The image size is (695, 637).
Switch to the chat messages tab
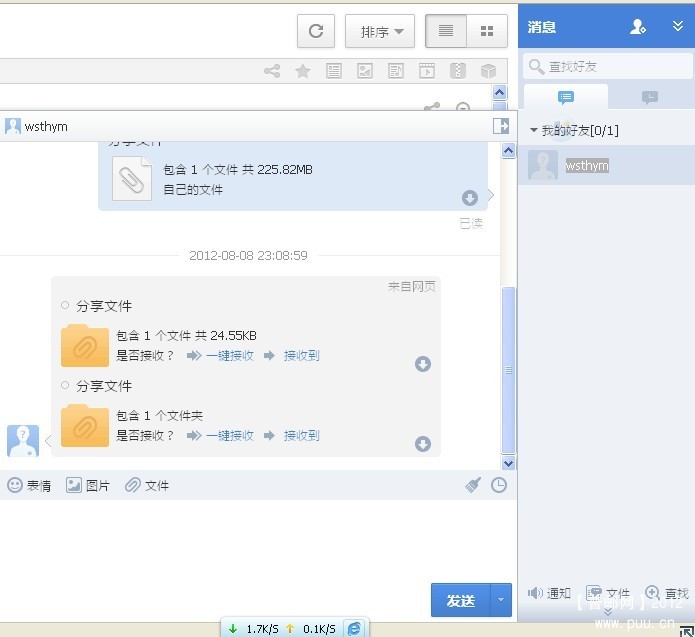click(x=566, y=97)
